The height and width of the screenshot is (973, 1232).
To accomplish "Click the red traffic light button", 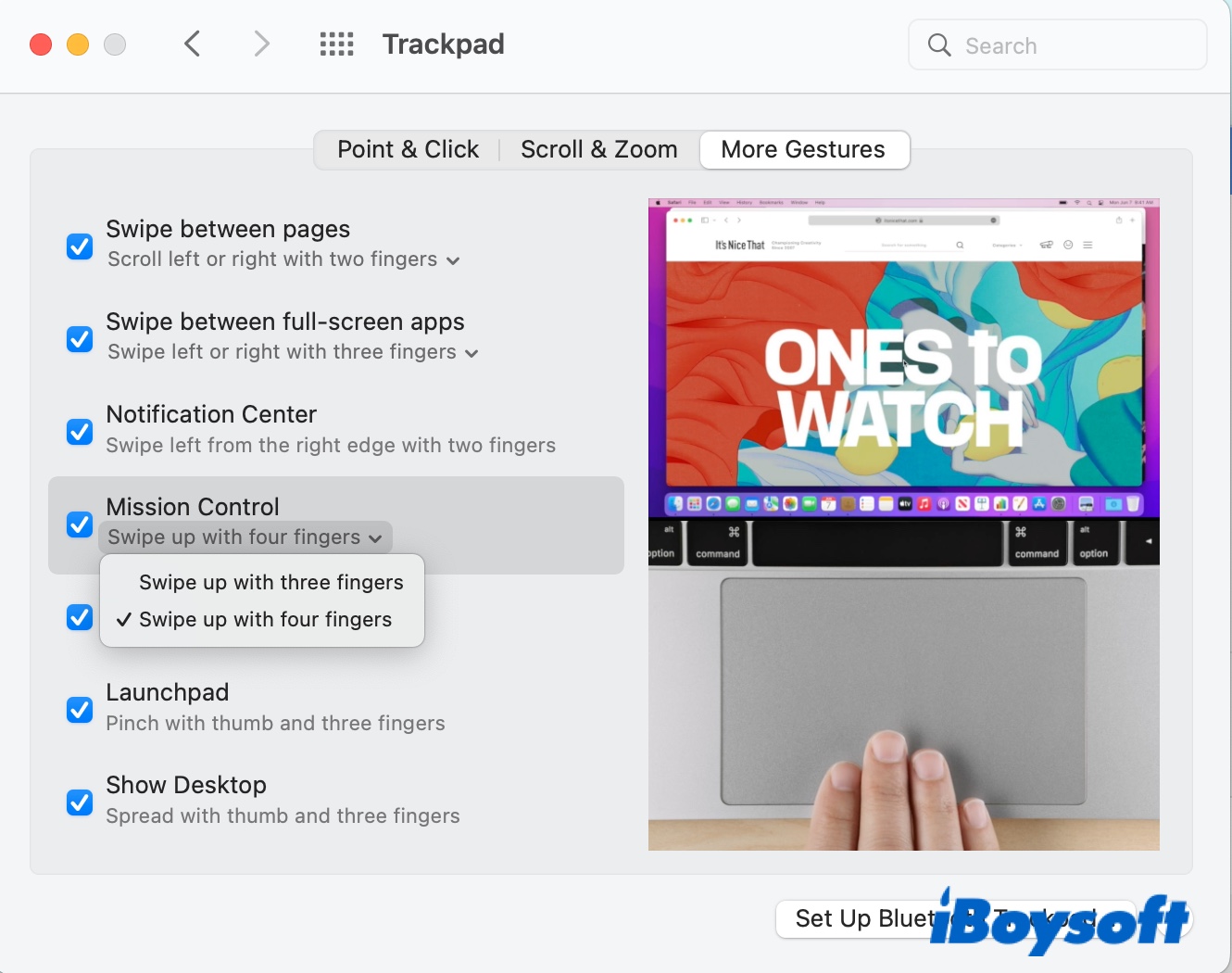I will [40, 44].
